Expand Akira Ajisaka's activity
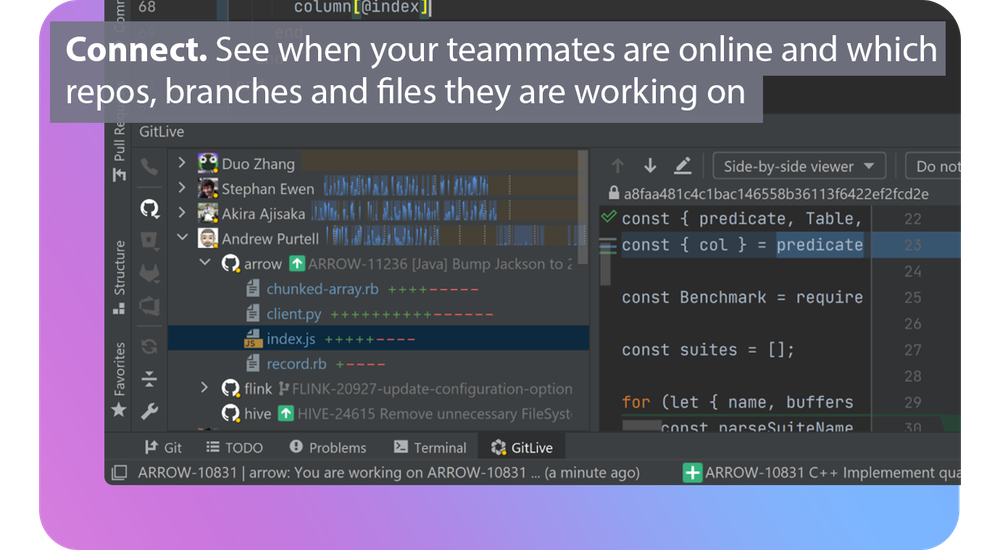The height and width of the screenshot is (550, 1000). pyautogui.click(x=182, y=212)
